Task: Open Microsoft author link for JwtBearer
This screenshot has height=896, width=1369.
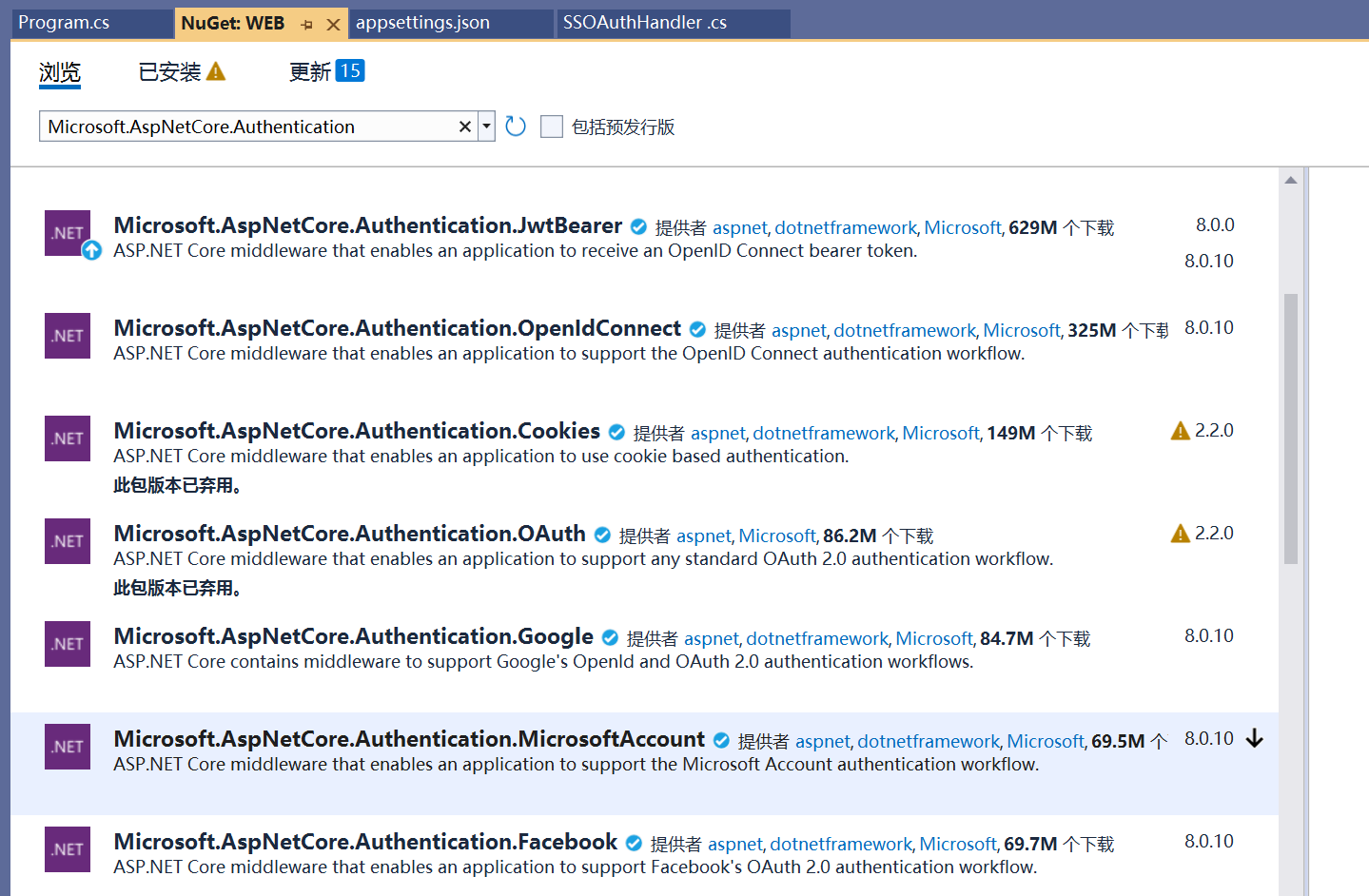Action: click(x=963, y=228)
